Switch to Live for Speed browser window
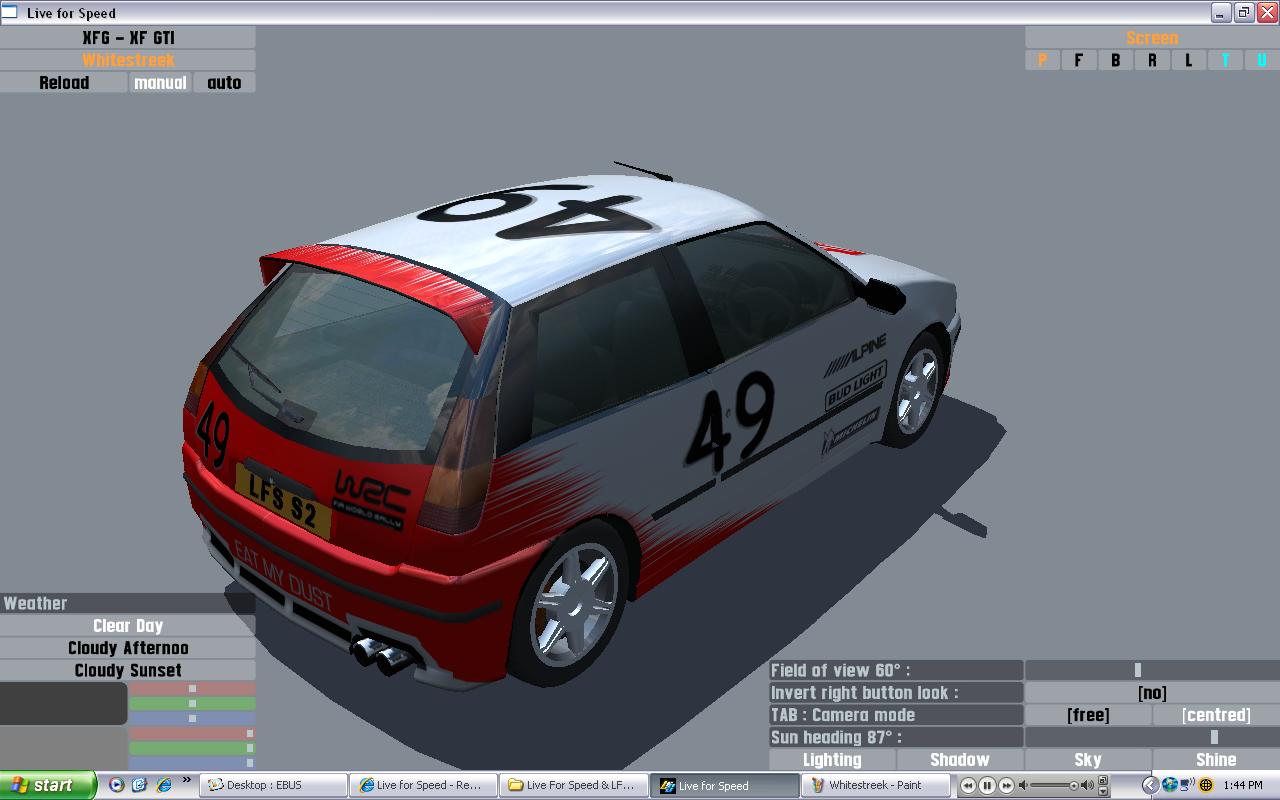Image resolution: width=1280 pixels, height=800 pixels. tap(423, 785)
